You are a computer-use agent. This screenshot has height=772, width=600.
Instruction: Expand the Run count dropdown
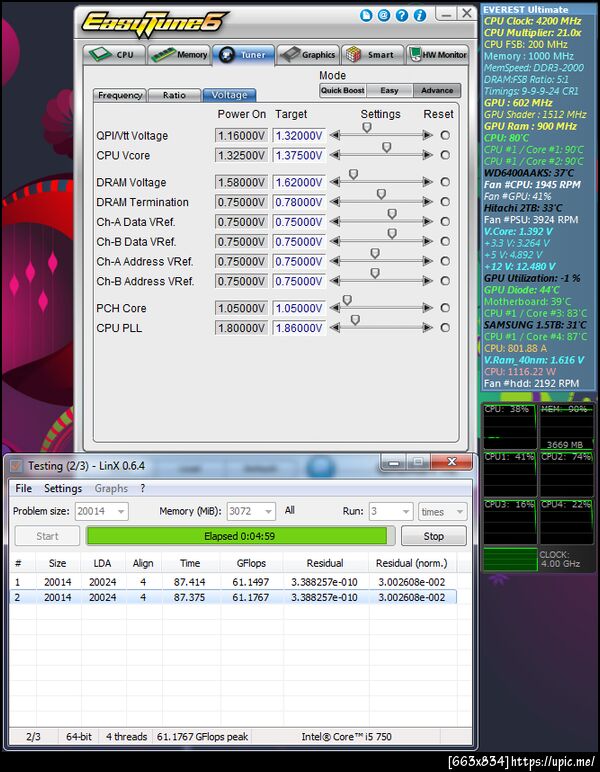(x=406, y=512)
